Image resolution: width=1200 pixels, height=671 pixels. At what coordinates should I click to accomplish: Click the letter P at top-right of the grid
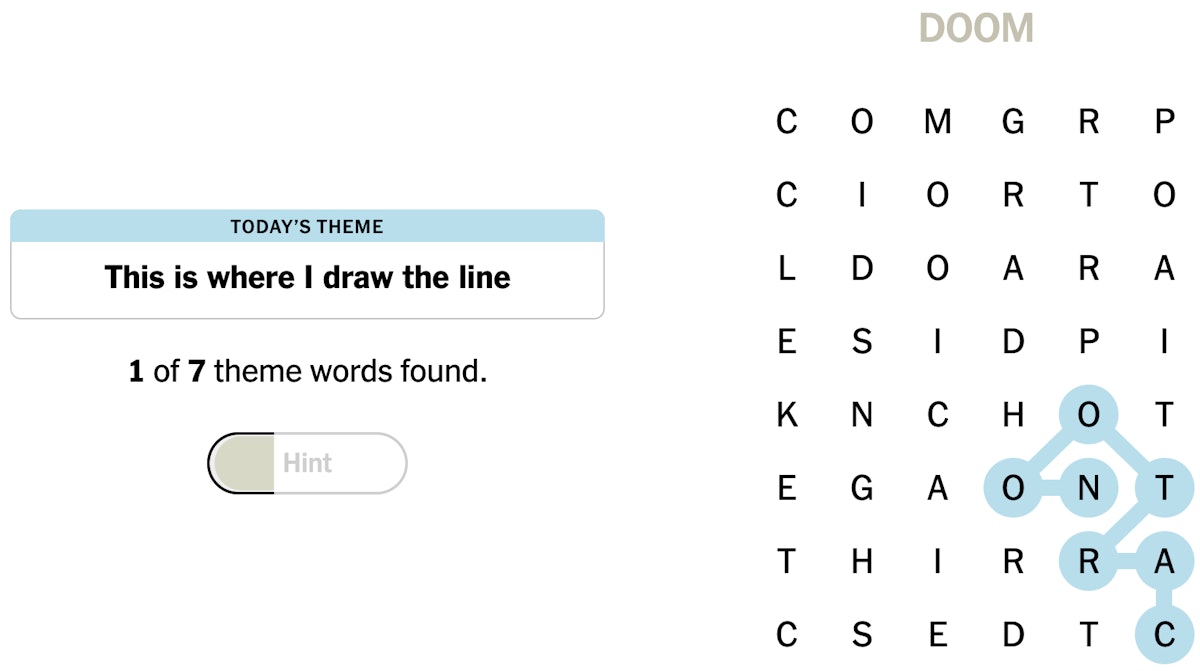tap(1164, 122)
